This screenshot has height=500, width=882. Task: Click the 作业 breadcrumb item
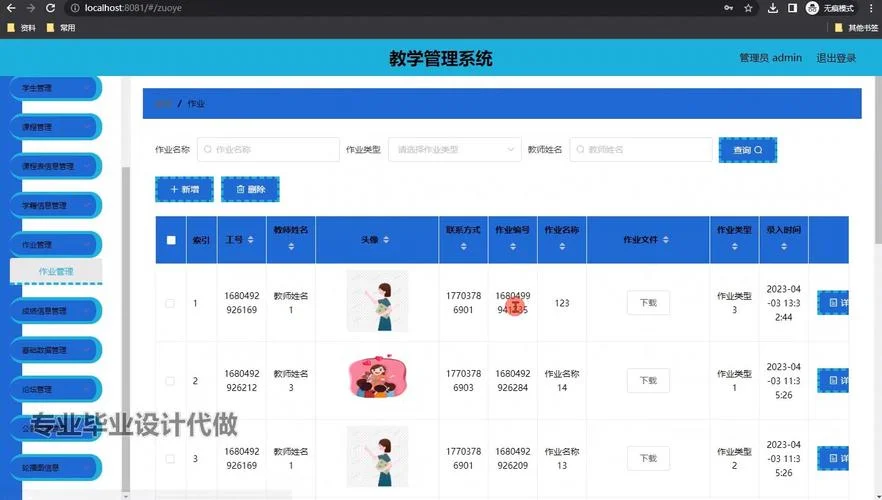point(196,103)
